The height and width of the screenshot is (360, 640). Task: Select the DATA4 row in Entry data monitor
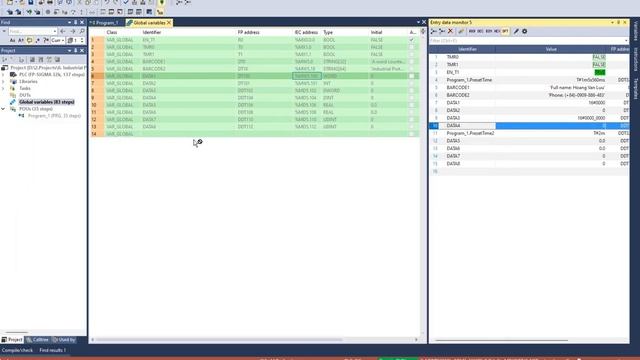(529, 126)
